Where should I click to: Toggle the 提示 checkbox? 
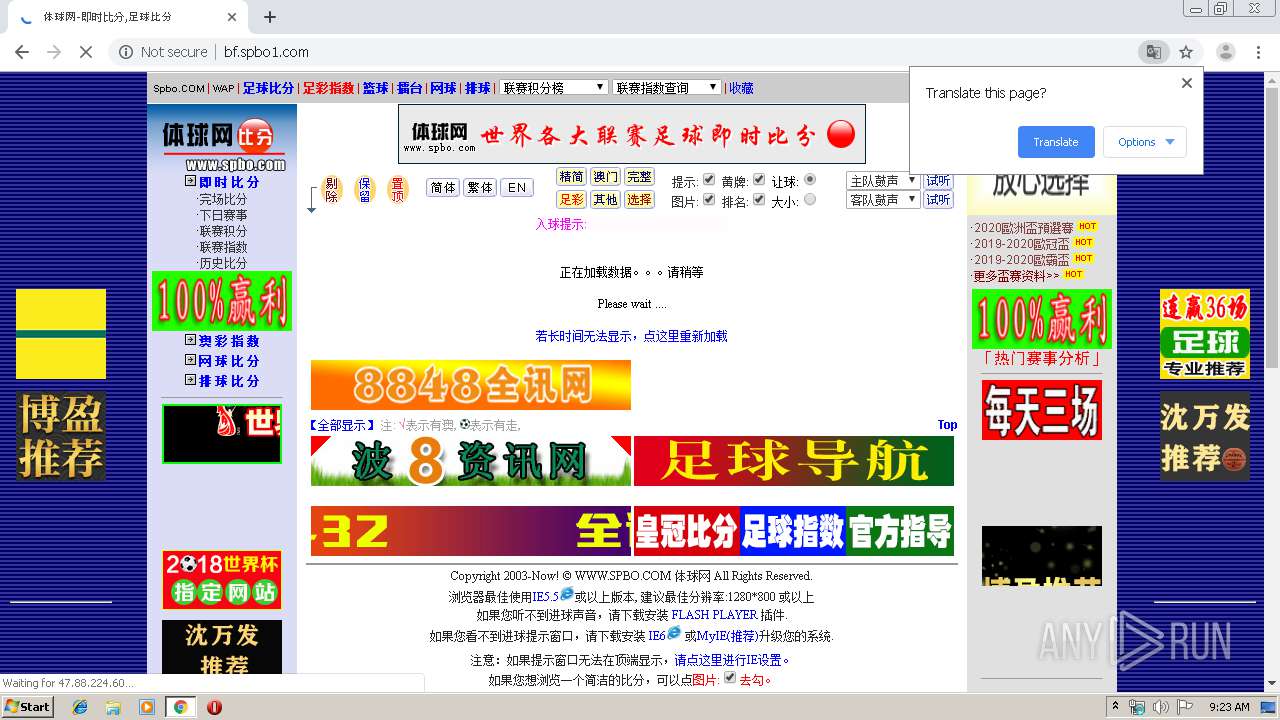tap(709, 180)
